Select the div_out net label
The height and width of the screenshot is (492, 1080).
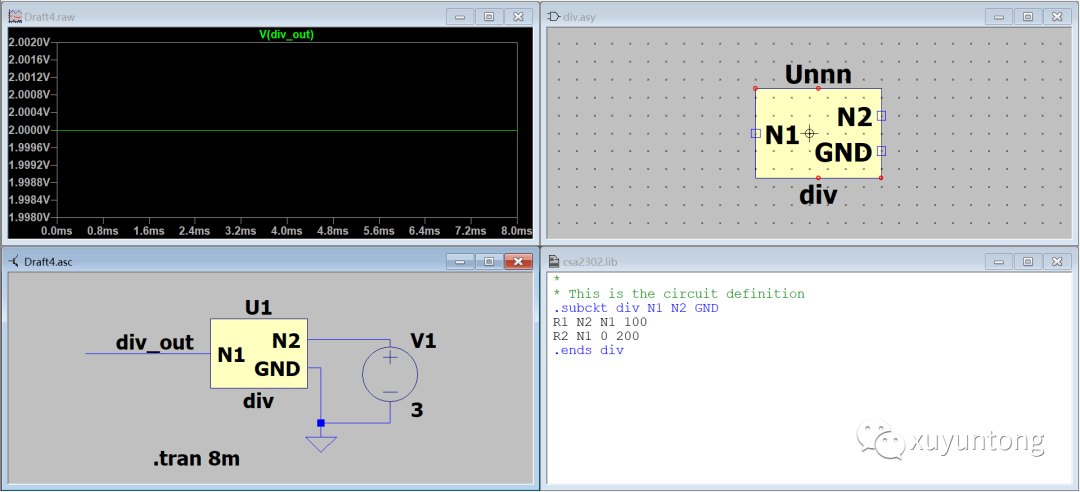[154, 343]
